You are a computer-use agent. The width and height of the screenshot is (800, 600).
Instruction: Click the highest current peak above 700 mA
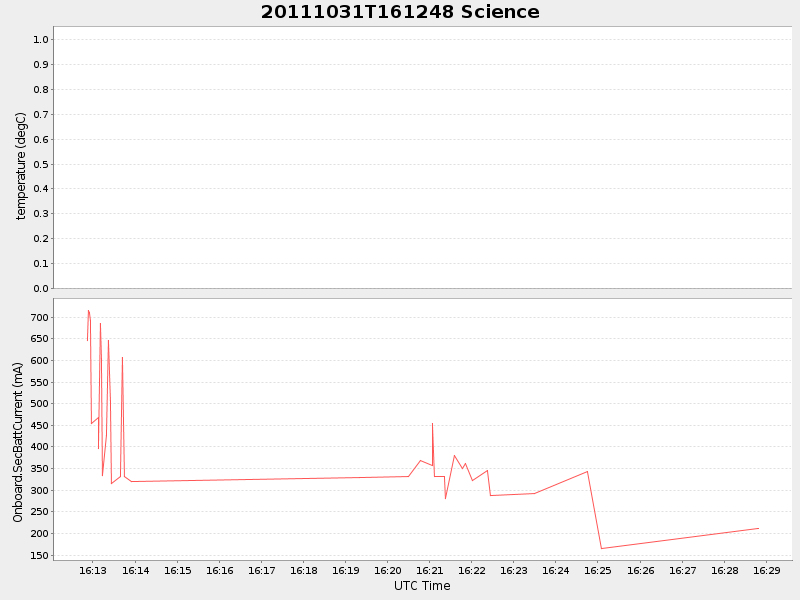click(88, 310)
